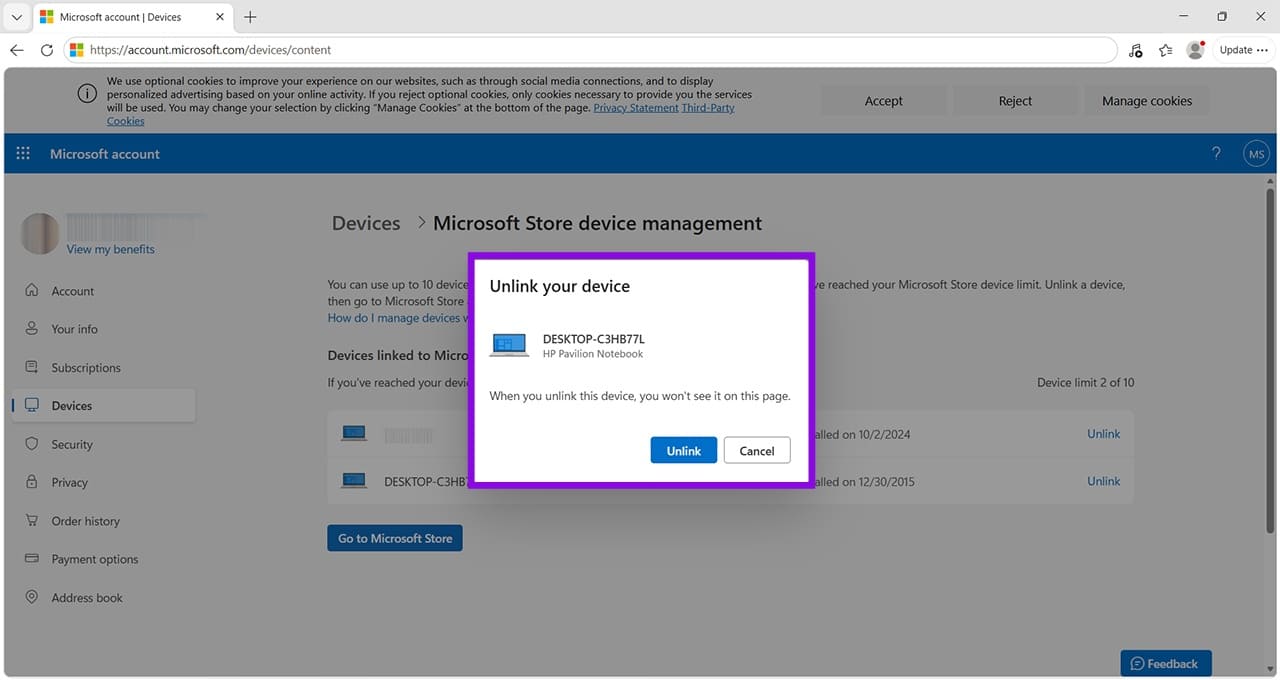Click the Account home icon in sidebar
The height and width of the screenshot is (680, 1280).
[31, 290]
